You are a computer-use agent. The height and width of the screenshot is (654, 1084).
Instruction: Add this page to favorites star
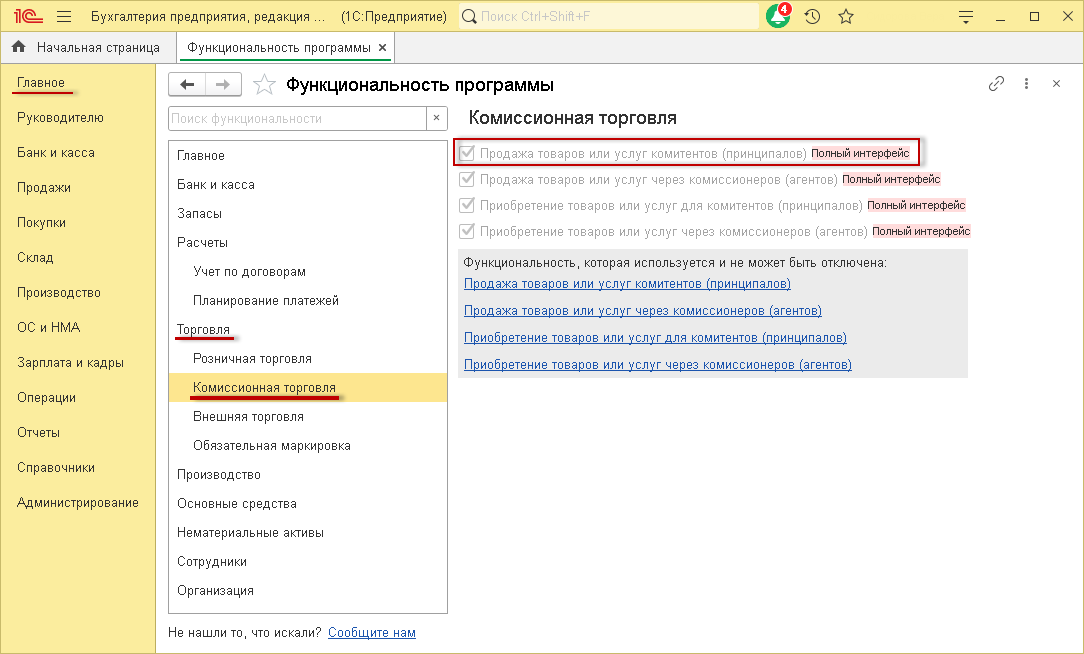264,85
